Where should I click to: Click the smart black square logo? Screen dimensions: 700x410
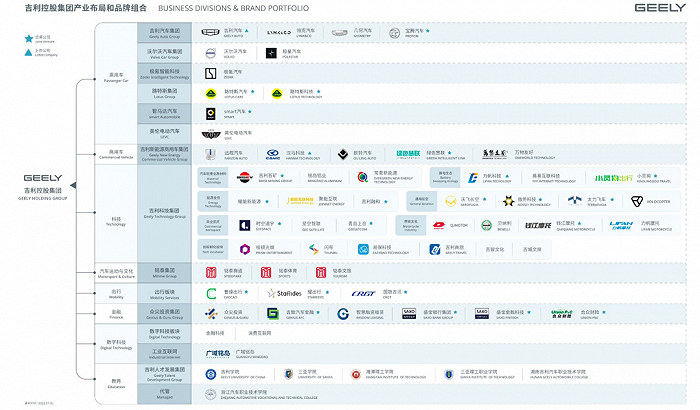pyautogui.click(x=211, y=113)
